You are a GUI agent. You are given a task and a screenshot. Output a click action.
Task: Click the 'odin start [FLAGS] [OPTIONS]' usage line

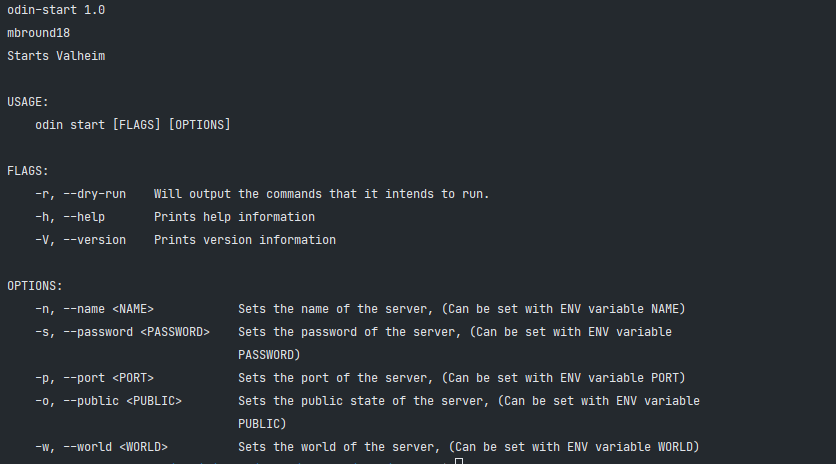pos(133,125)
